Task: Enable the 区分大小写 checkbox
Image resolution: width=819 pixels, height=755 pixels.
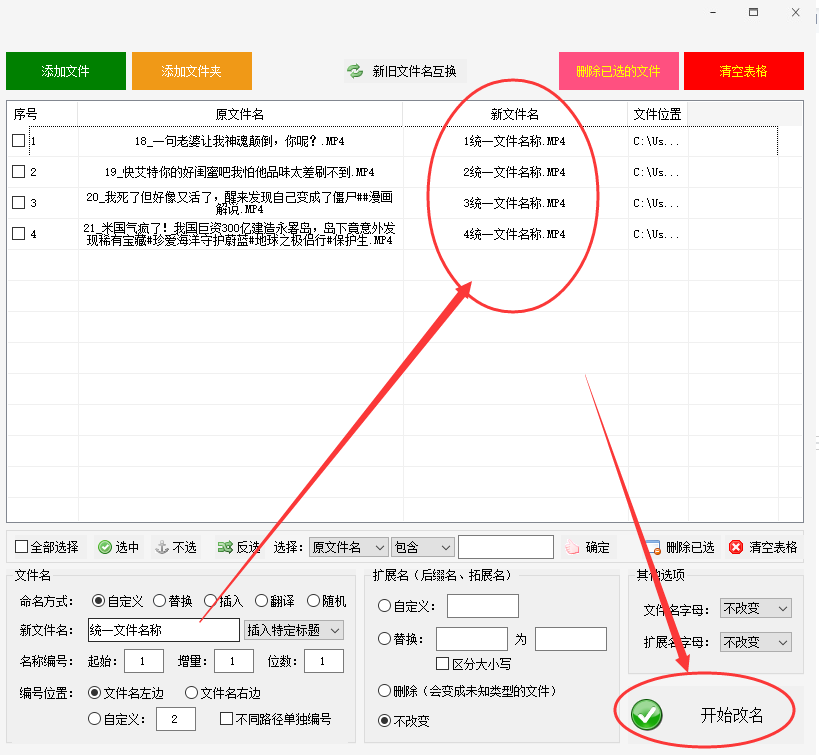Action: pos(442,664)
